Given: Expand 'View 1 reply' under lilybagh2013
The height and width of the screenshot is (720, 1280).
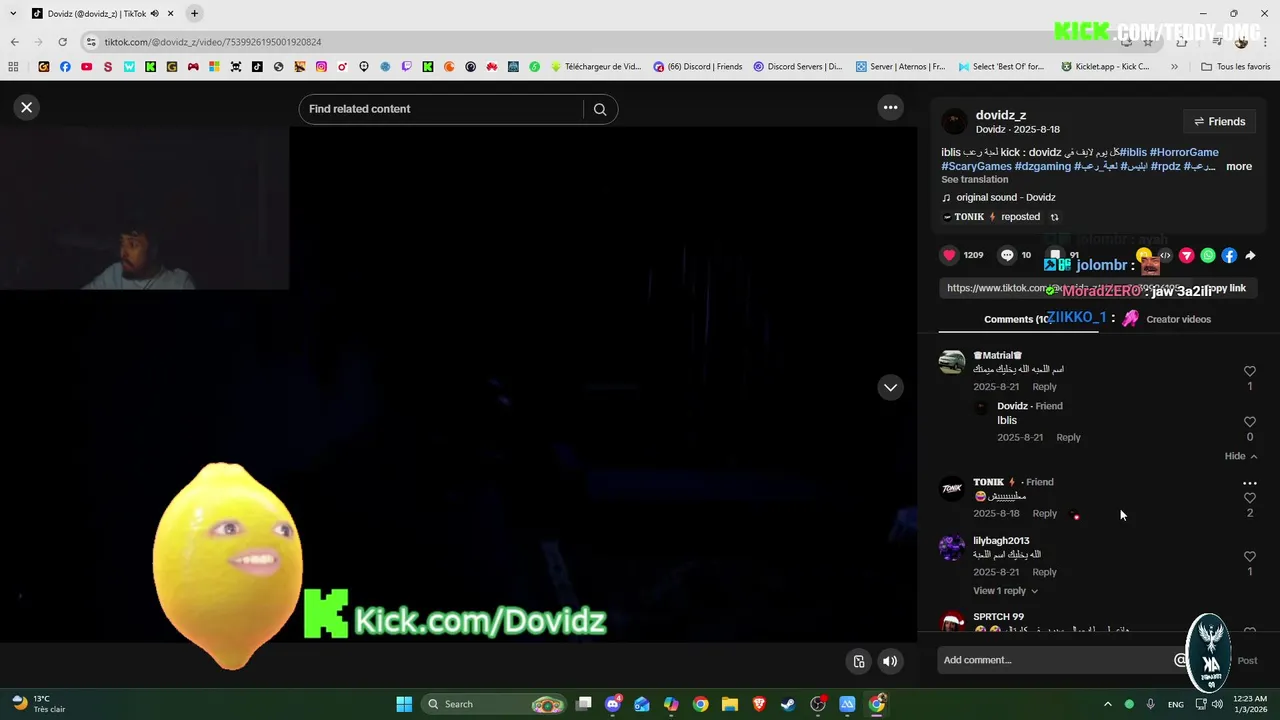Looking at the screenshot, I should 1005,591.
